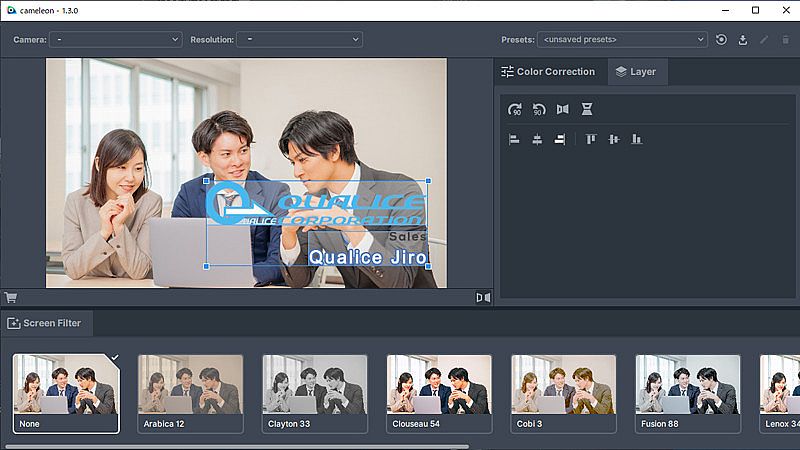Center layer horizontally
Viewport: 800px width, 450px height.
click(537, 139)
